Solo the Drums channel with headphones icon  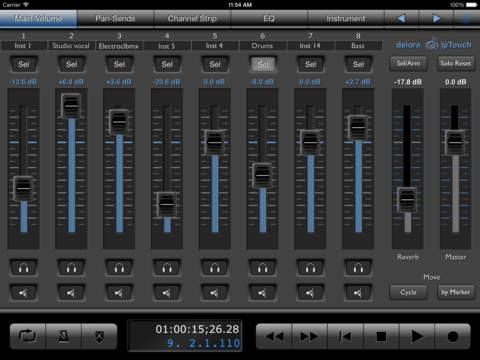click(262, 267)
